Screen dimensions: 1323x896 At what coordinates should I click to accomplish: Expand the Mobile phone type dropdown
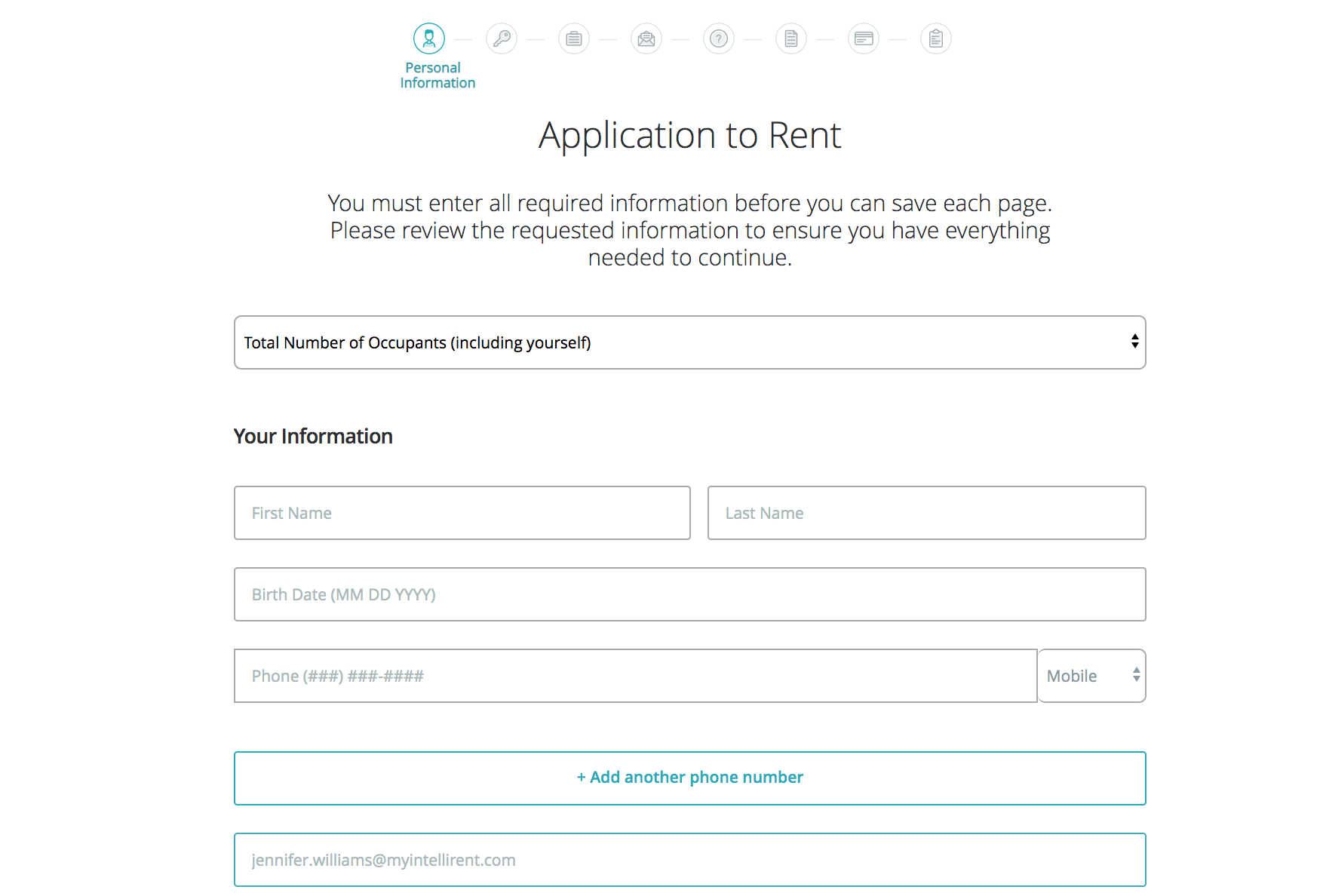pyautogui.click(x=1091, y=676)
